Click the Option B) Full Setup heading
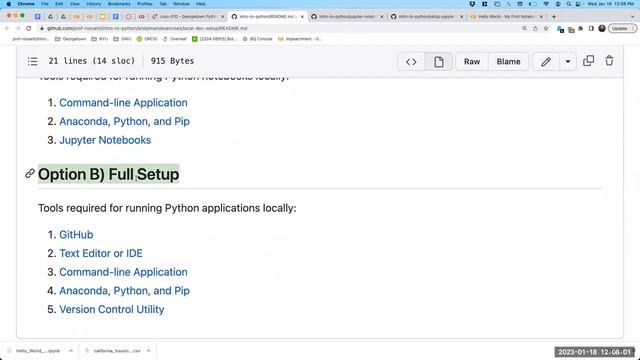 point(109,174)
